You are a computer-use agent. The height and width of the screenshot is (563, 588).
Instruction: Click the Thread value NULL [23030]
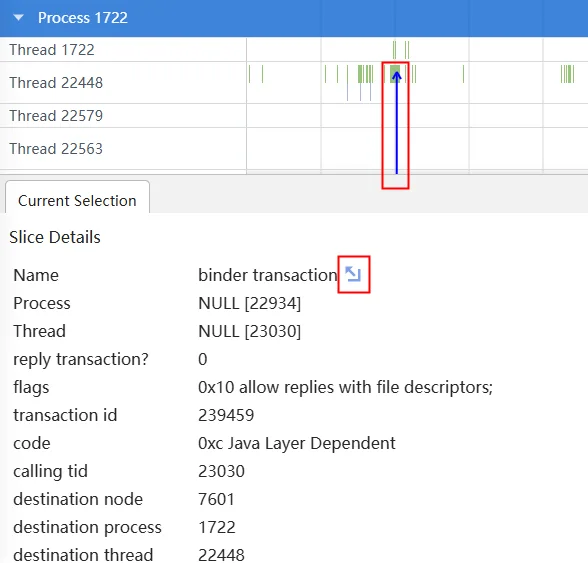[x=249, y=331]
